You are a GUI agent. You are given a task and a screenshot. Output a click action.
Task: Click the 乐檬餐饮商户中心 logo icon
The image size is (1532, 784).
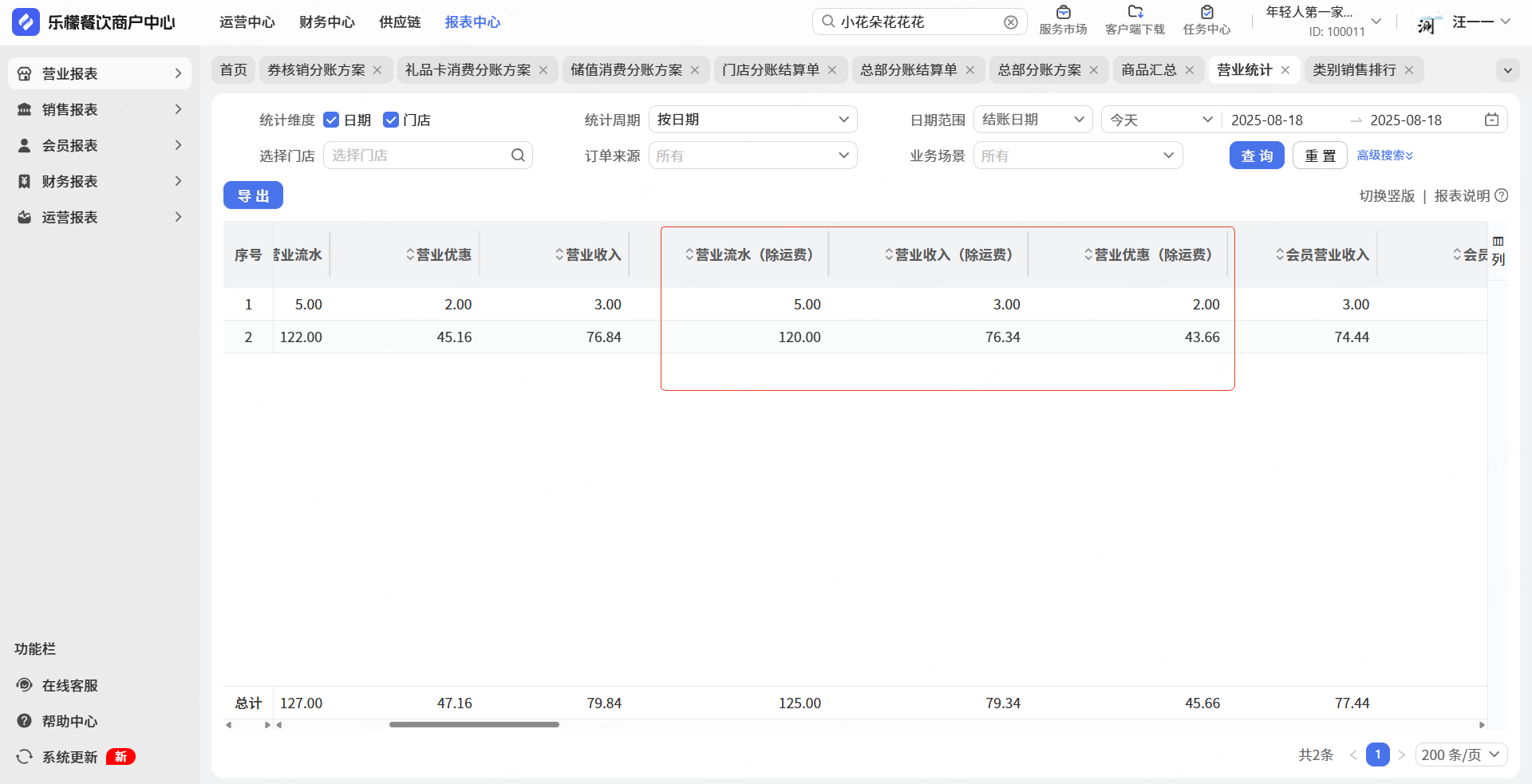point(26,22)
